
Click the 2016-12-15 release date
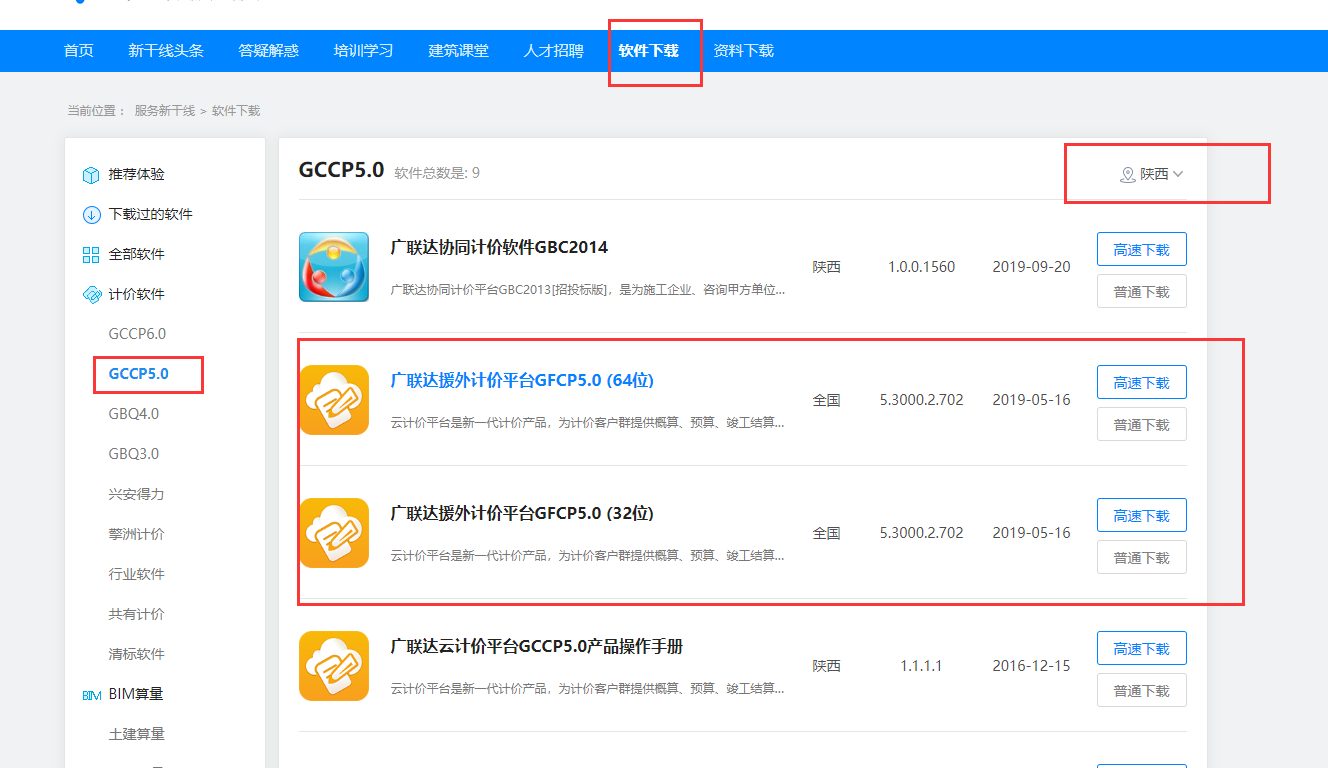(x=1031, y=666)
